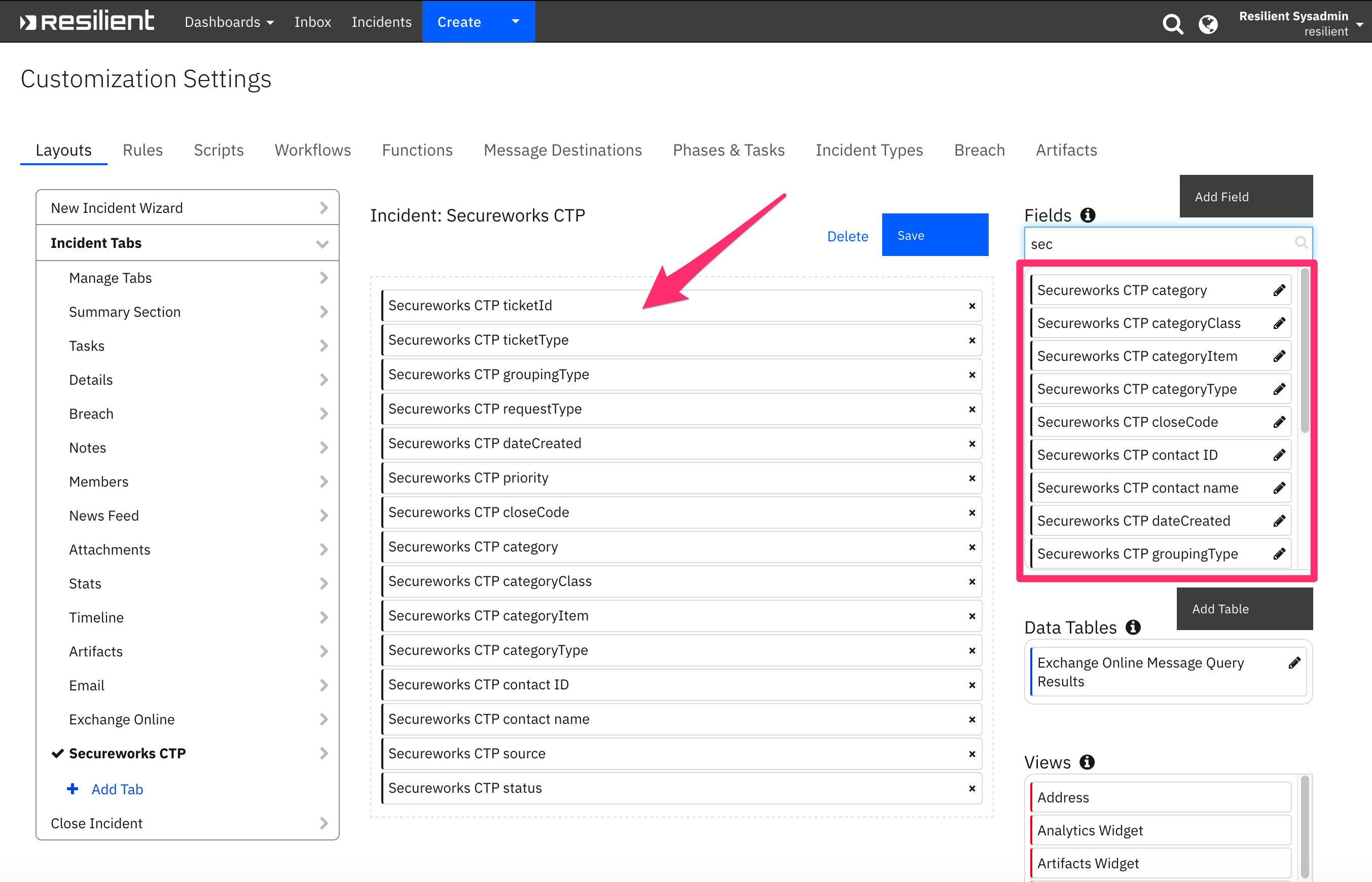
Task: Switch to the Workflows tab
Action: (313, 150)
